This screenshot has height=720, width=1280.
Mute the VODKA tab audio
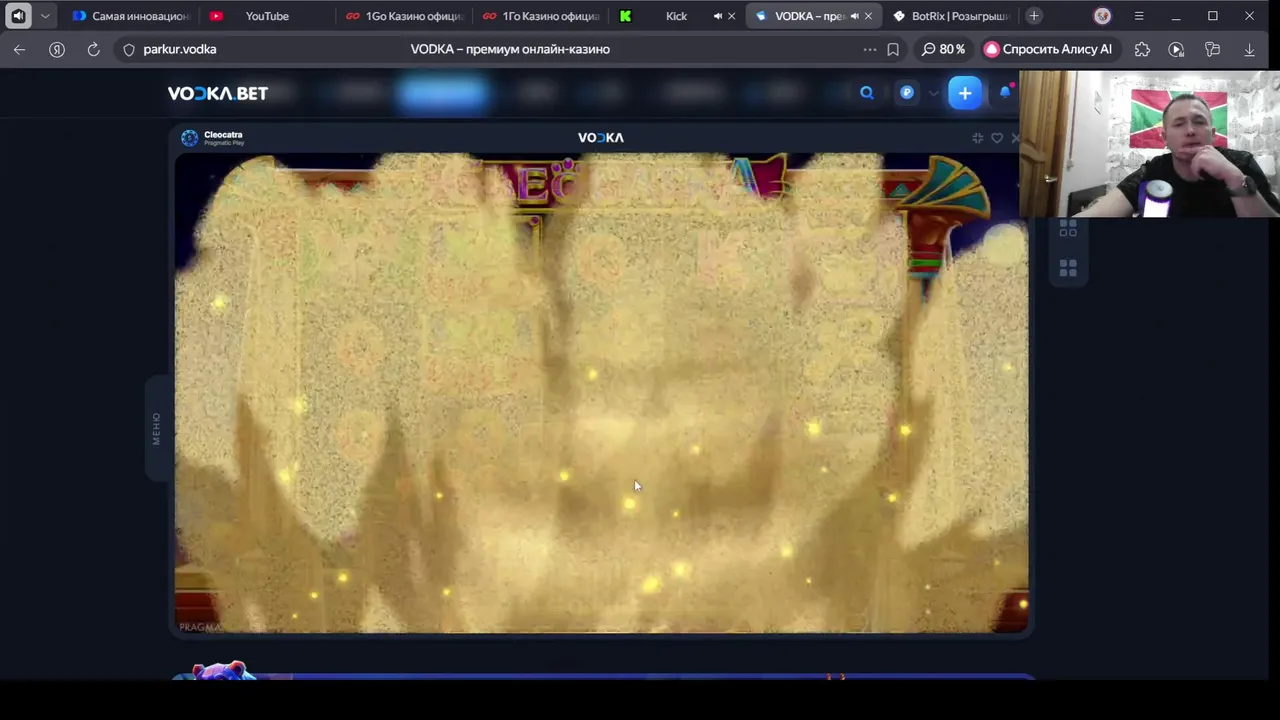click(x=854, y=16)
